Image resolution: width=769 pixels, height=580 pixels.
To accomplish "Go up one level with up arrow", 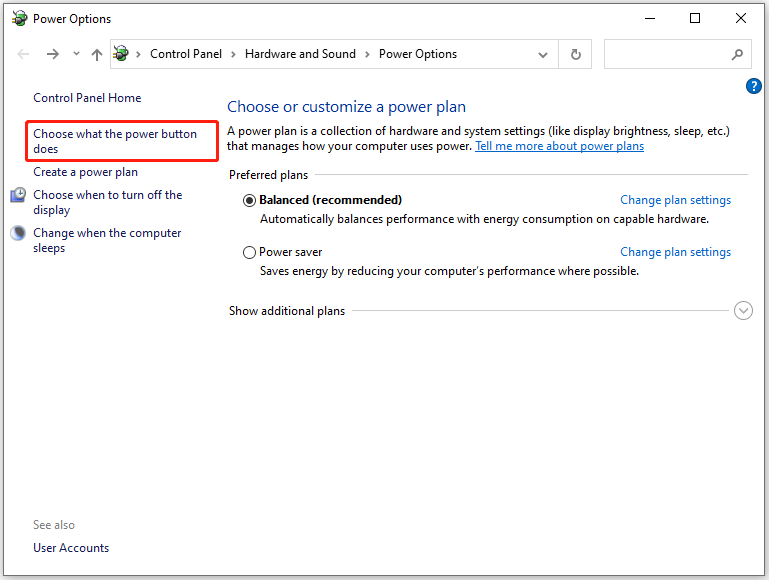I will [x=97, y=54].
